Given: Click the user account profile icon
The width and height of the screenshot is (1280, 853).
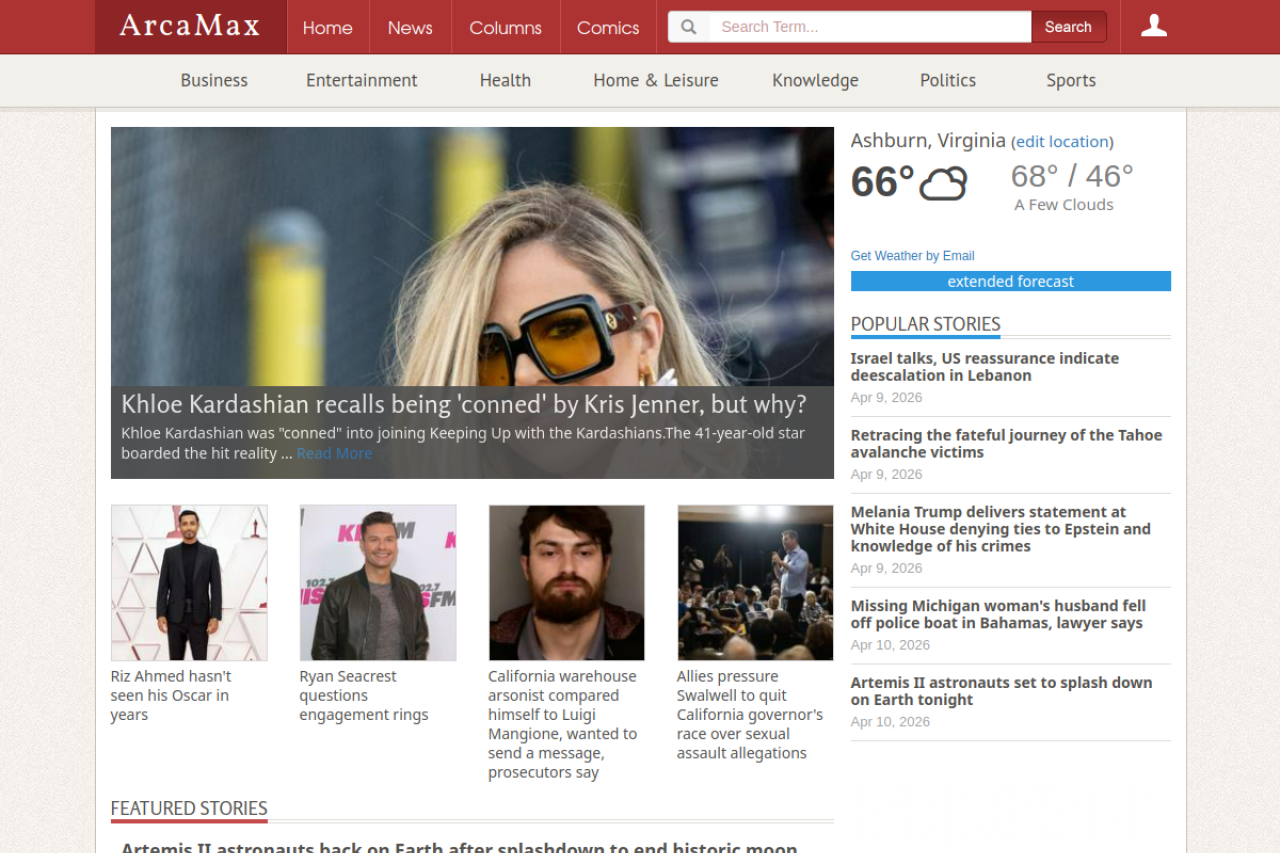Looking at the screenshot, I should click(1153, 27).
